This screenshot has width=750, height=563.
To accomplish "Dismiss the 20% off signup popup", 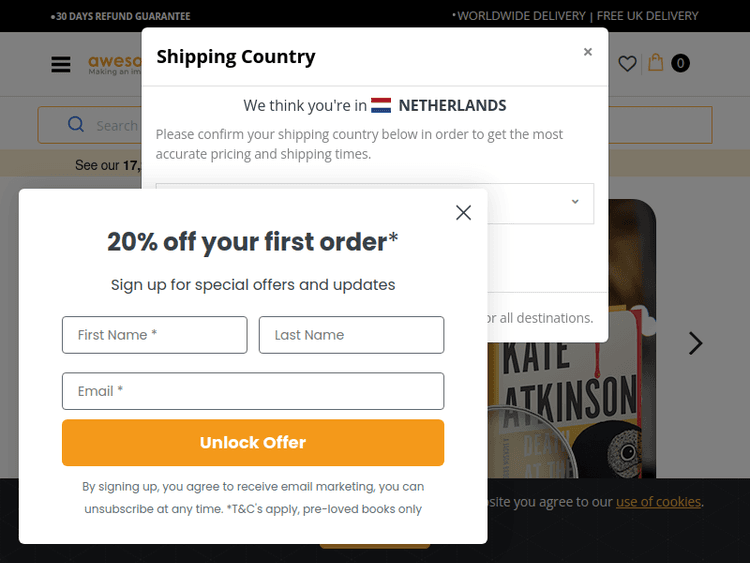I will click(x=463, y=212).
